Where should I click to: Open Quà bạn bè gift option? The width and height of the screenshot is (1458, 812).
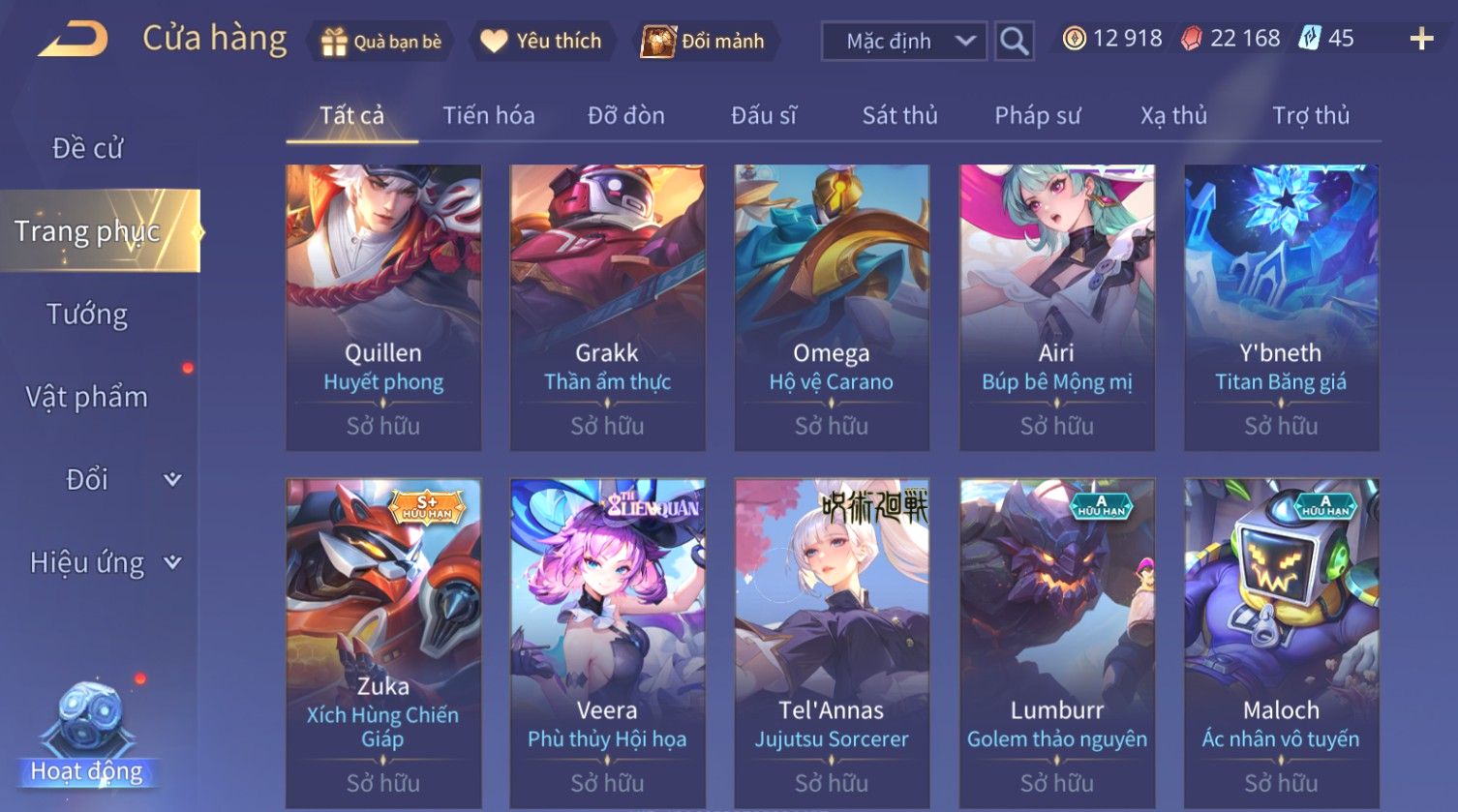[380, 42]
